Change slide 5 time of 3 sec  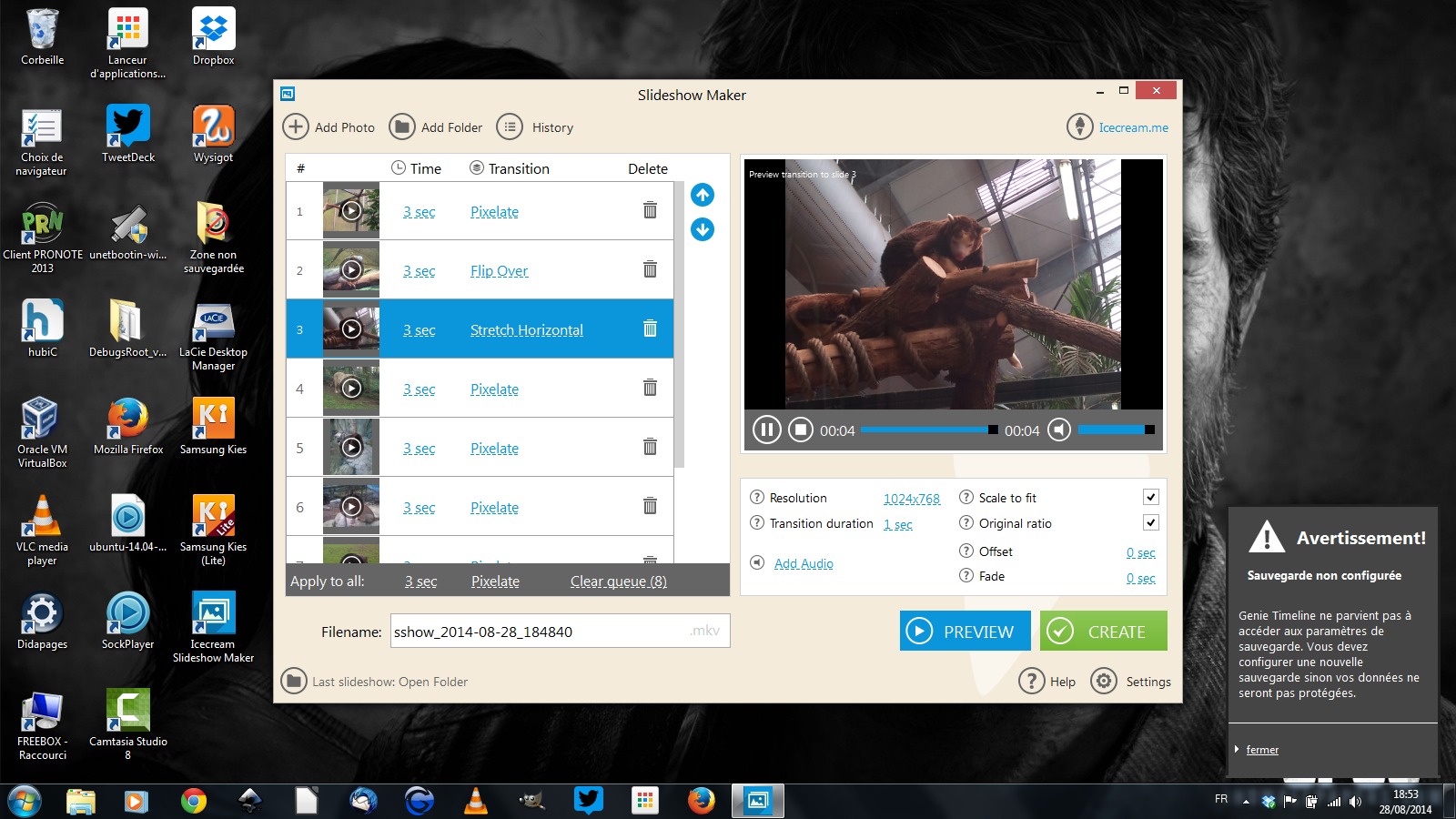420,449
